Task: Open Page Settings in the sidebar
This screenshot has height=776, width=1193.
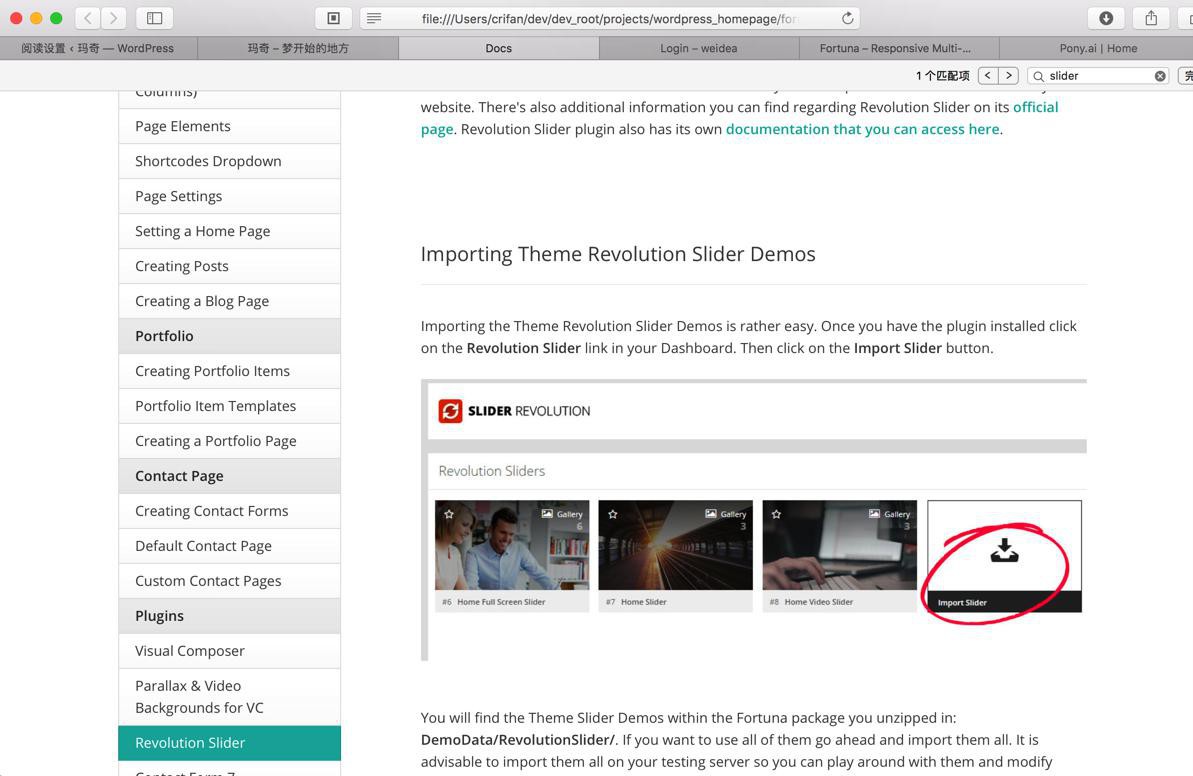Action: tap(230, 196)
